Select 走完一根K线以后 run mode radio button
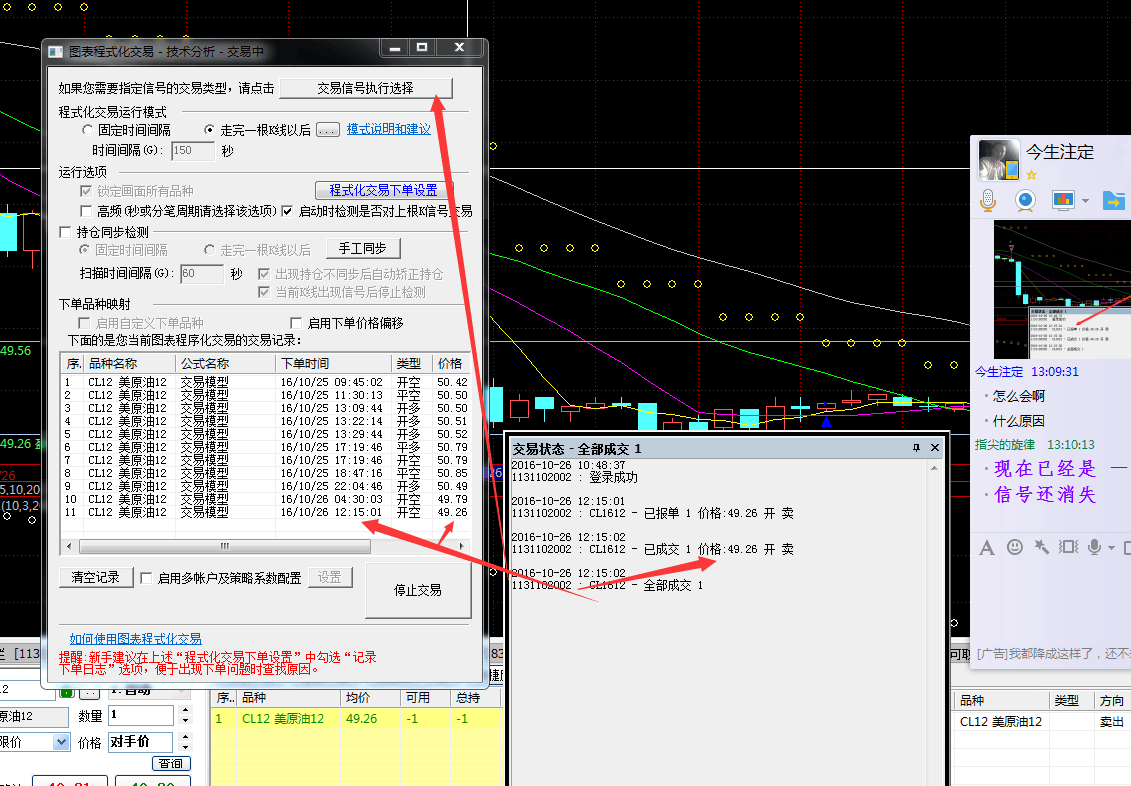 coord(209,130)
